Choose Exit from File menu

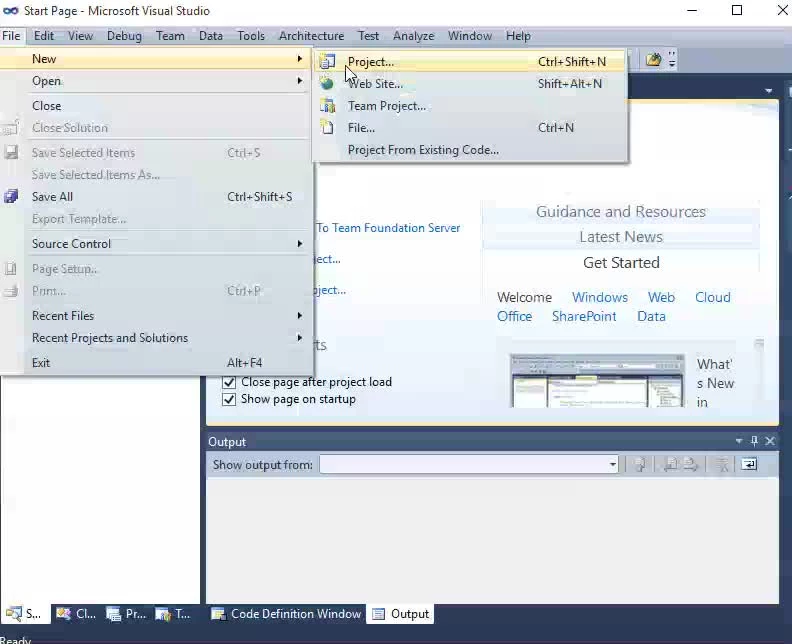pyautogui.click(x=156, y=363)
